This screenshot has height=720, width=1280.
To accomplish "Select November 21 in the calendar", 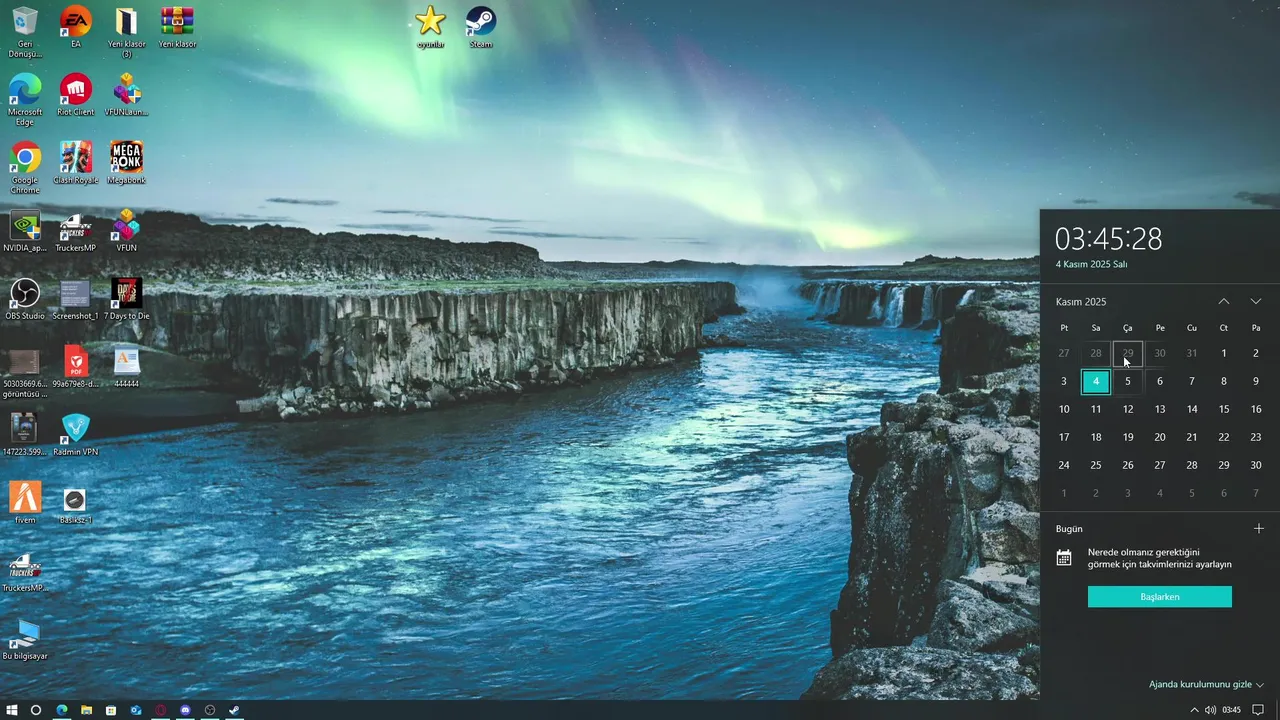I will pos(1192,437).
